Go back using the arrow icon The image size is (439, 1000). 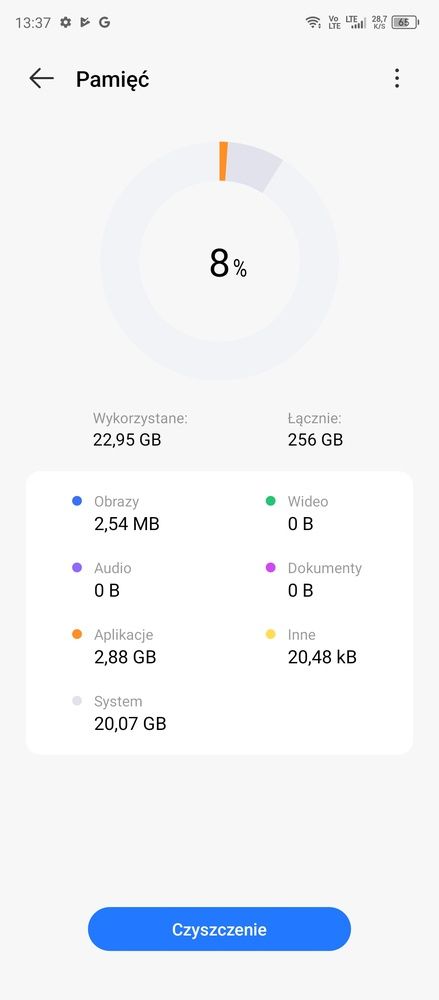(41, 78)
